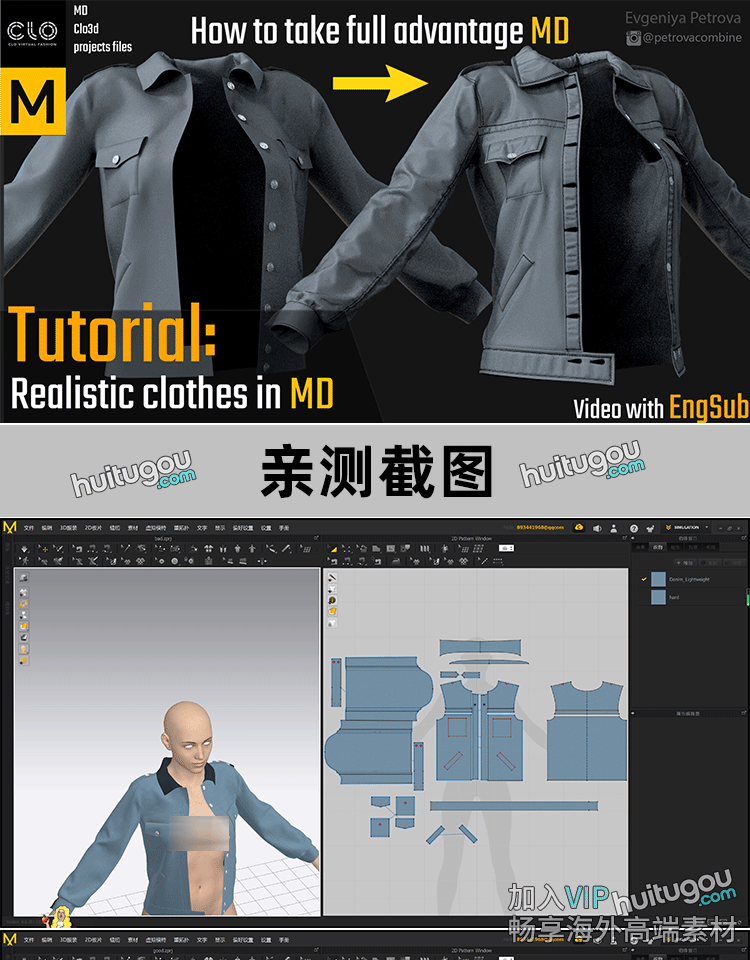Click the large grid icon in 2D toolbar
The width and height of the screenshot is (750, 960).
pos(478,549)
